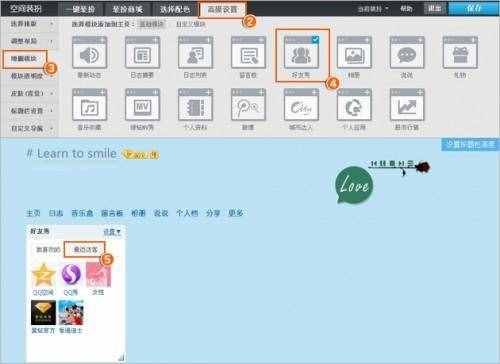Viewport: 500px width, 364px height.
Task: Click the blue 保存 save button
Action: point(473,8)
